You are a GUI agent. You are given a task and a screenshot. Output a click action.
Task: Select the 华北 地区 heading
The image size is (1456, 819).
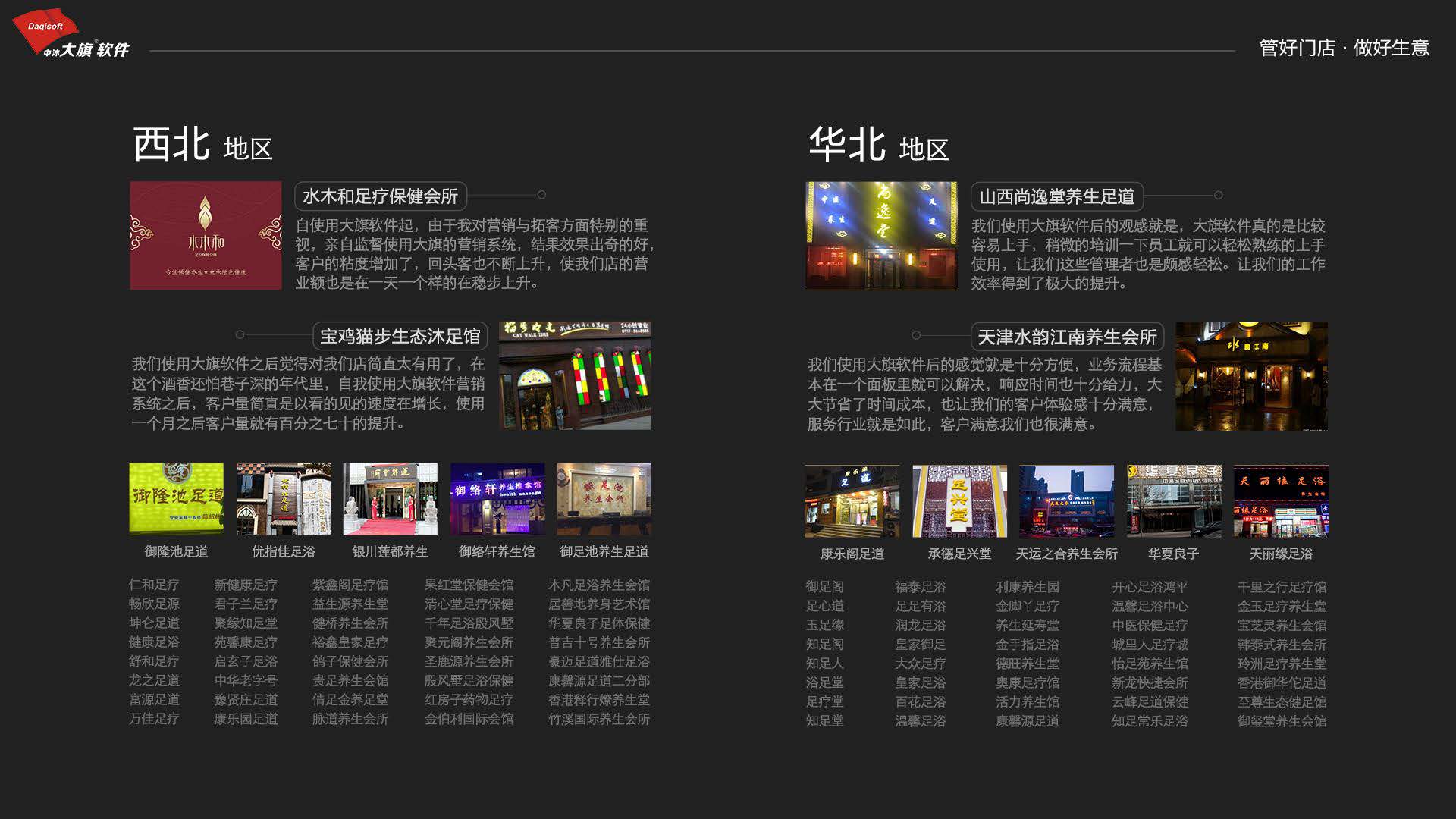click(878, 144)
